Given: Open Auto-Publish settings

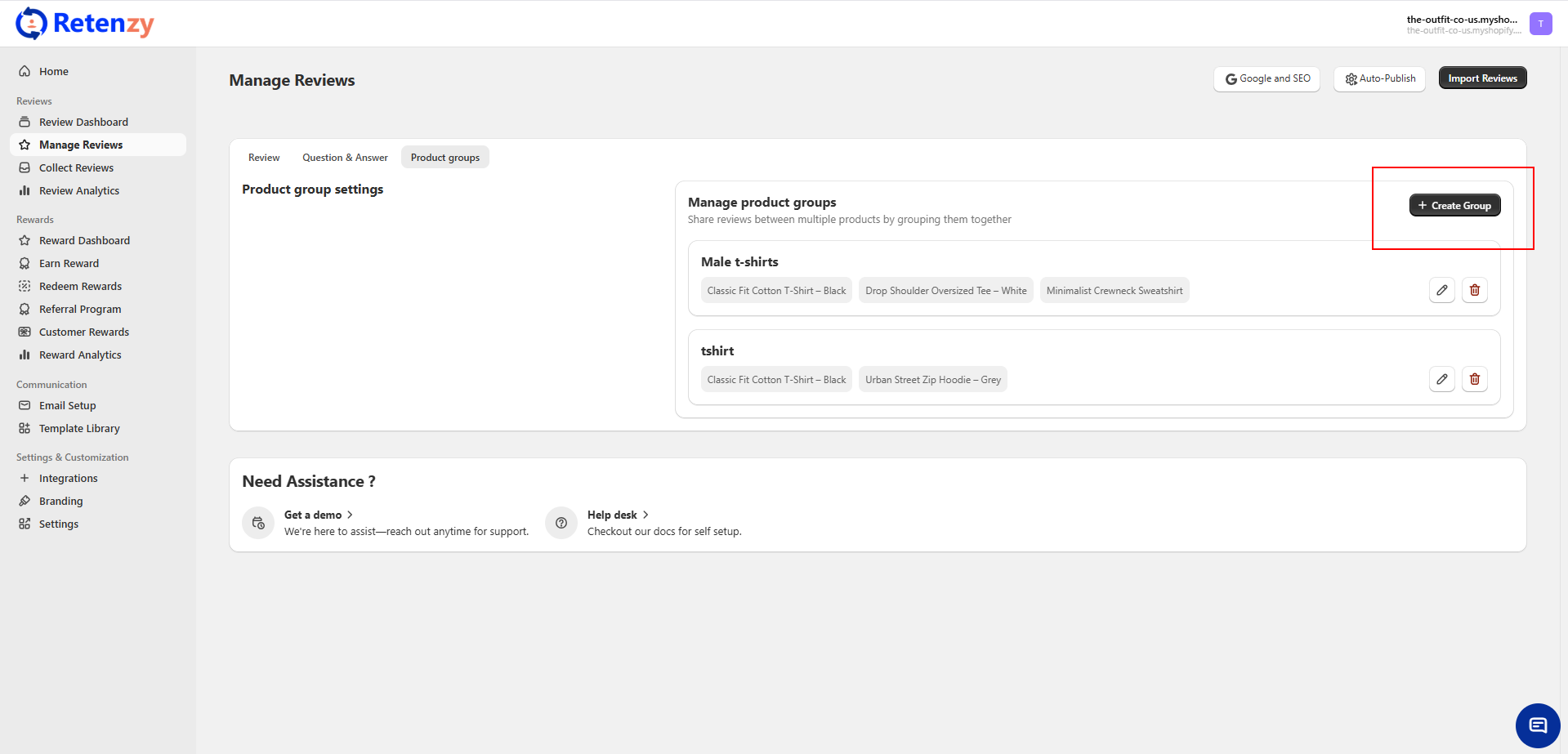Looking at the screenshot, I should (x=1379, y=79).
